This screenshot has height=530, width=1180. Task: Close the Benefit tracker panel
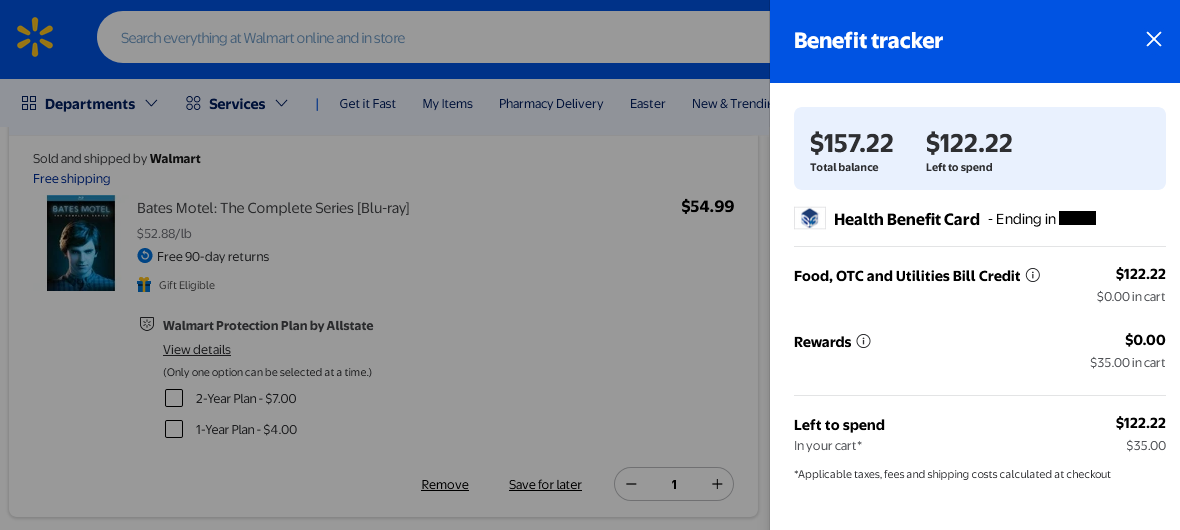1154,39
